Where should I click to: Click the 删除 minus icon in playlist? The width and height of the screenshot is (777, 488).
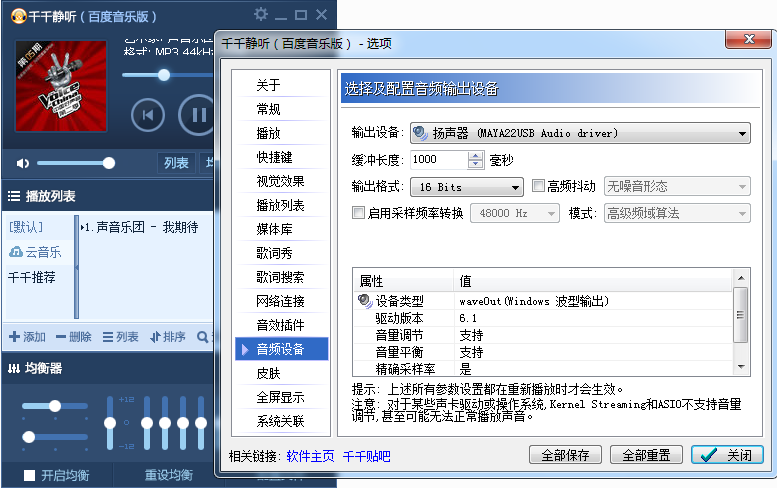pos(61,337)
